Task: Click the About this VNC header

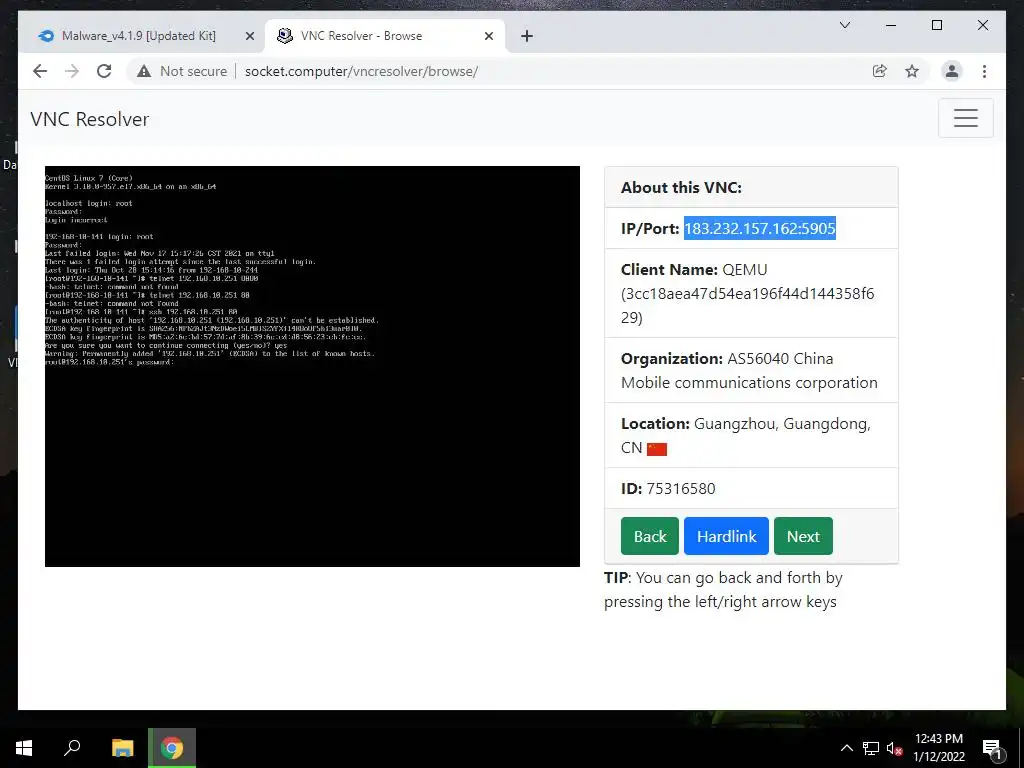Action: pyautogui.click(x=681, y=187)
